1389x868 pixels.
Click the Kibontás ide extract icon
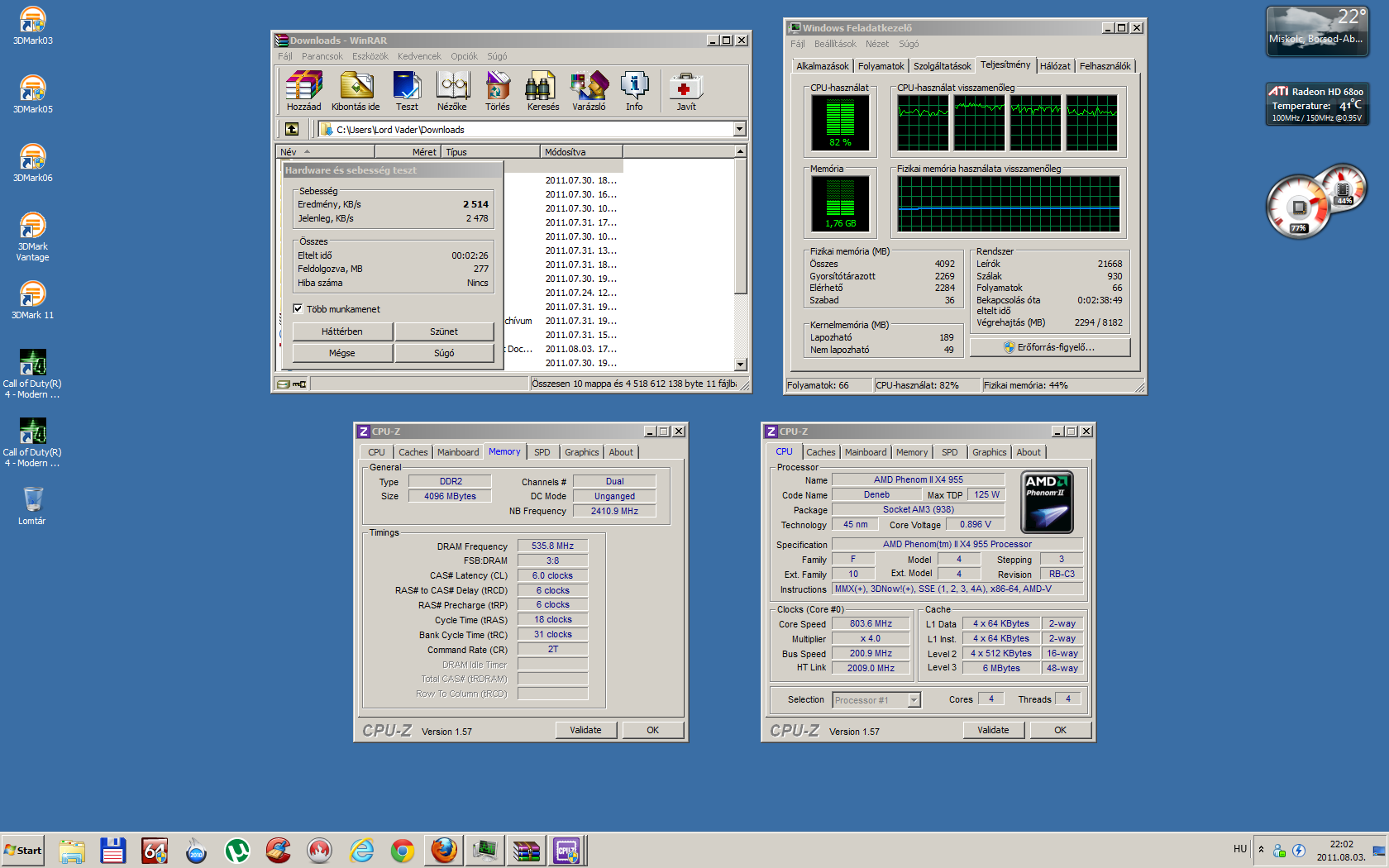pos(356,91)
